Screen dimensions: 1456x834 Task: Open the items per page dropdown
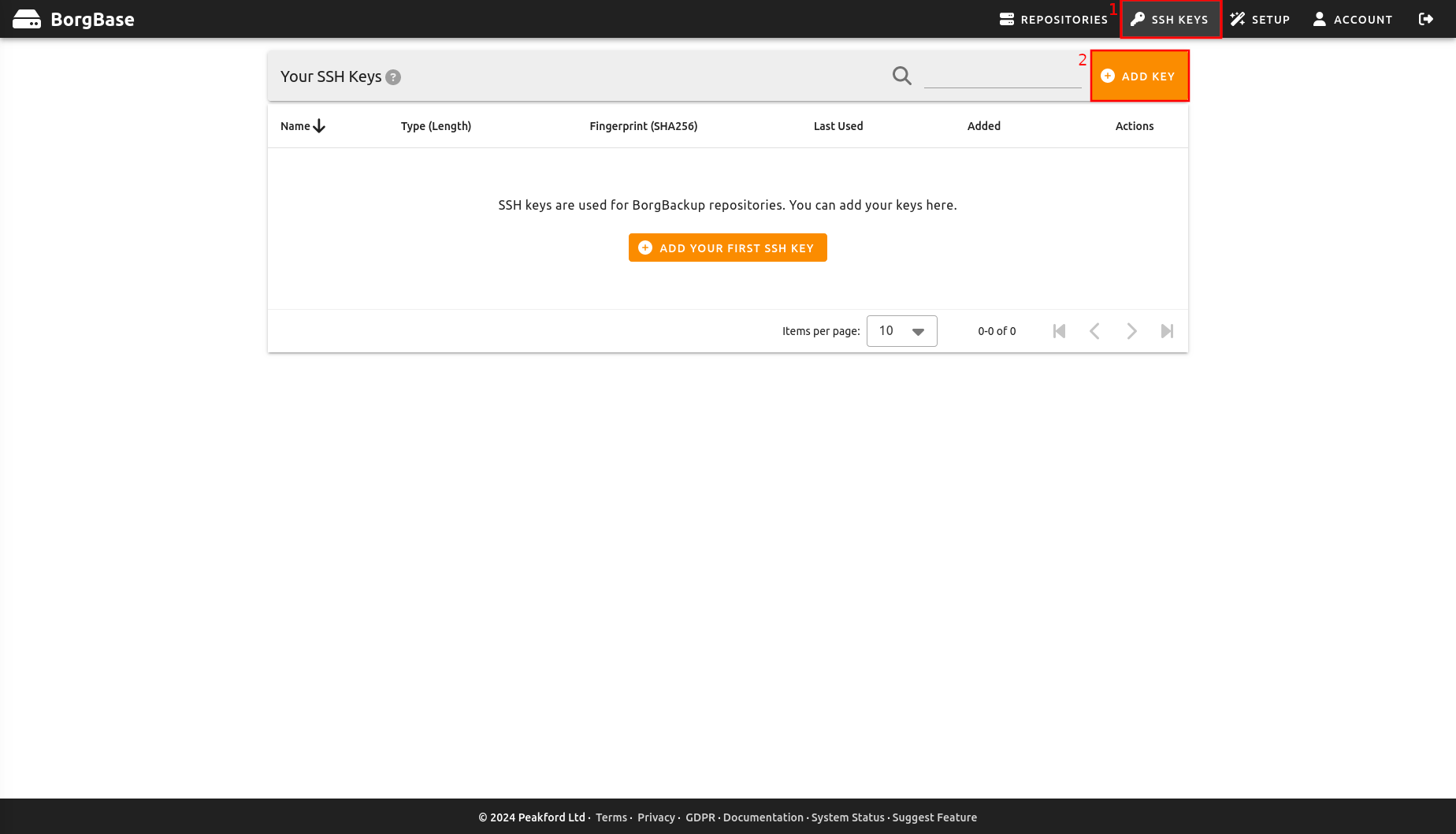click(901, 331)
